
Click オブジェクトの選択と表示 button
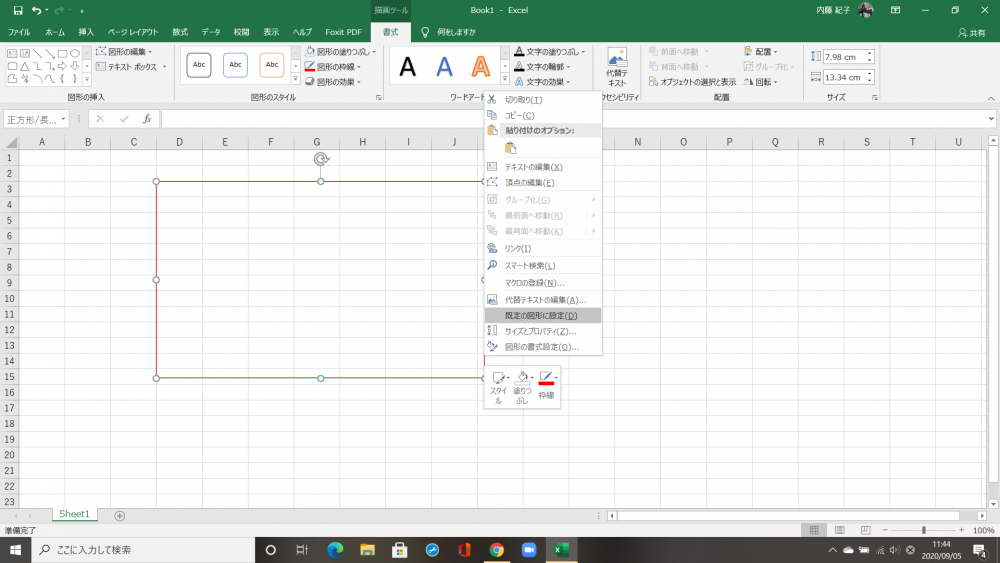tap(692, 82)
